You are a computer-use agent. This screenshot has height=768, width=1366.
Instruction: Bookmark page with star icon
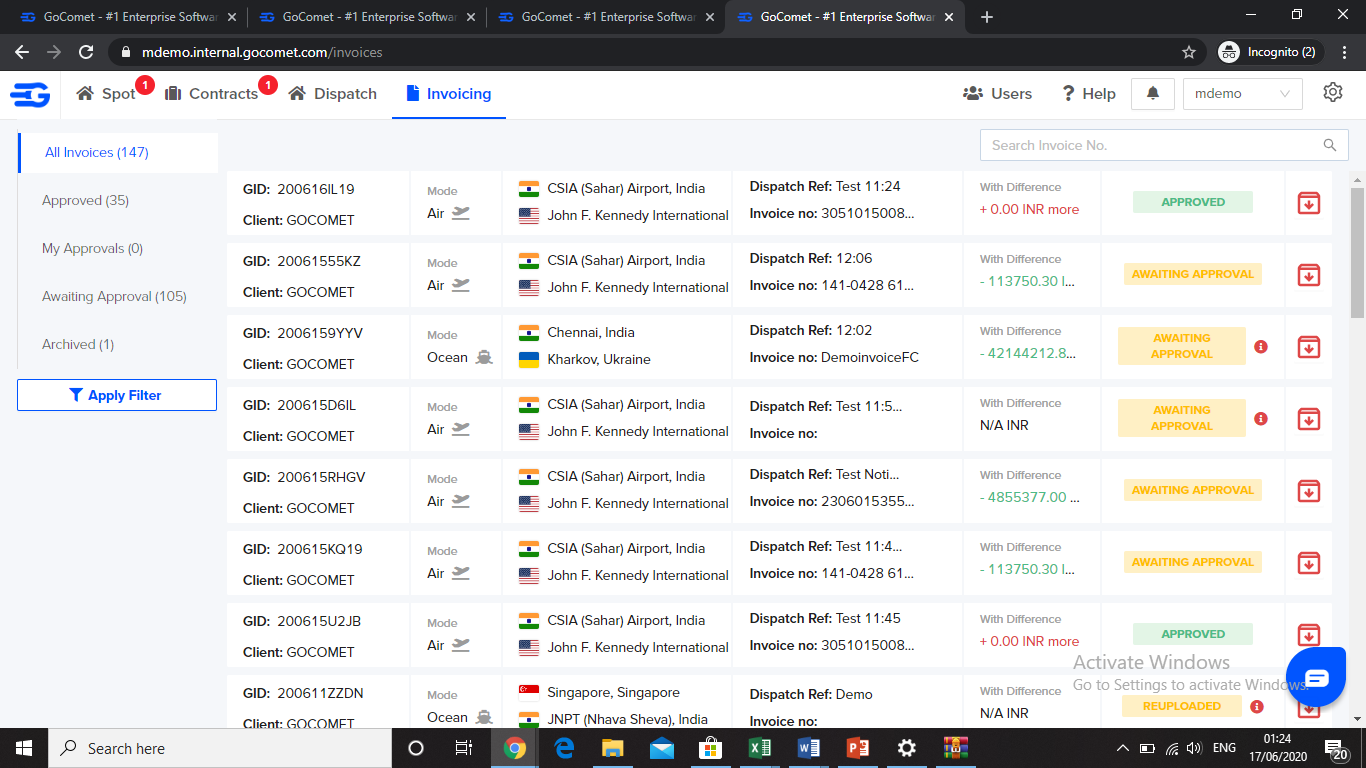1189,52
